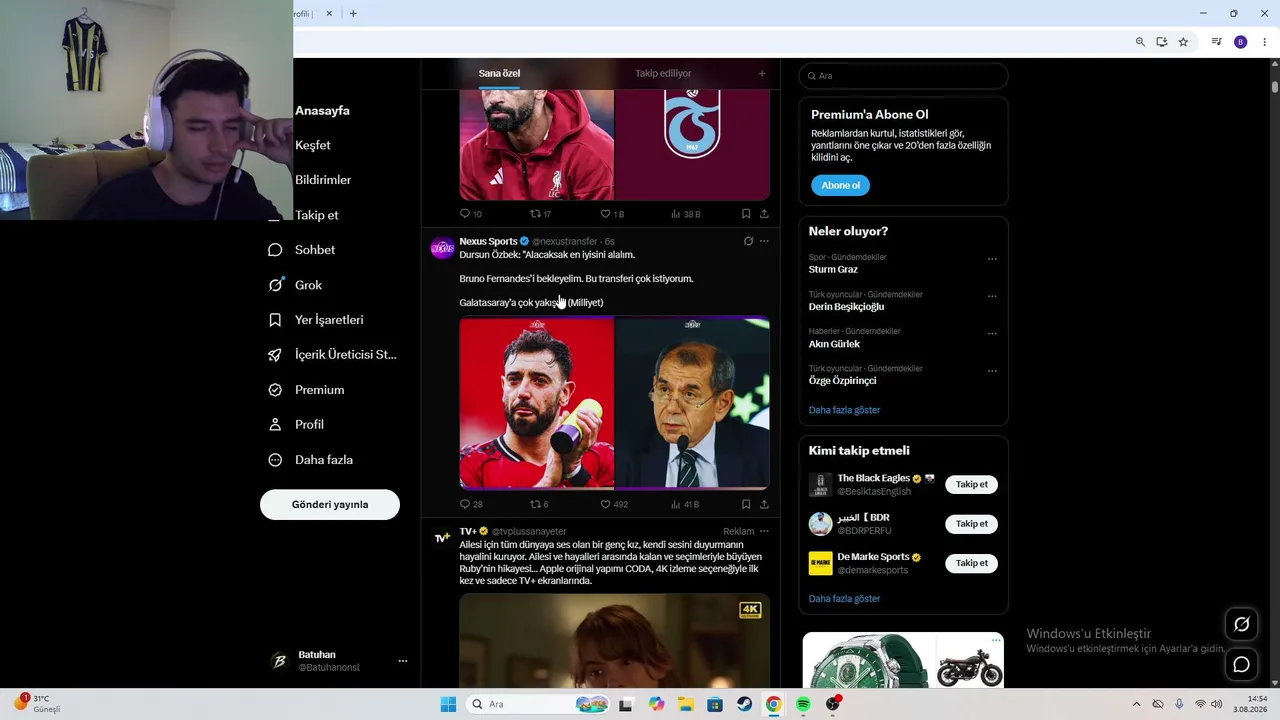Show more trends under Neler oluyor
Screen dimensions: 1280x720
pos(844,410)
